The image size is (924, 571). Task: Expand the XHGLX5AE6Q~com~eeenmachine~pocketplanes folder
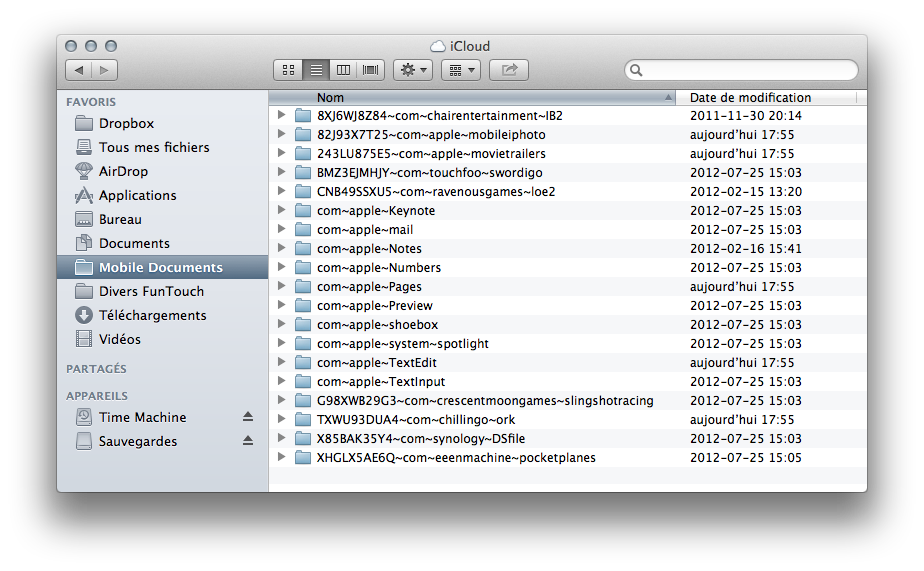(282, 457)
